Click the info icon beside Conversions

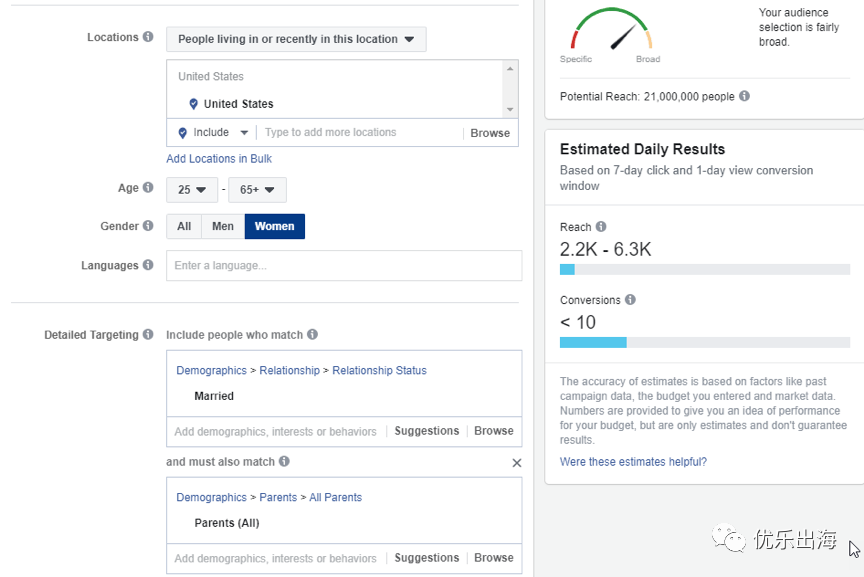click(630, 300)
